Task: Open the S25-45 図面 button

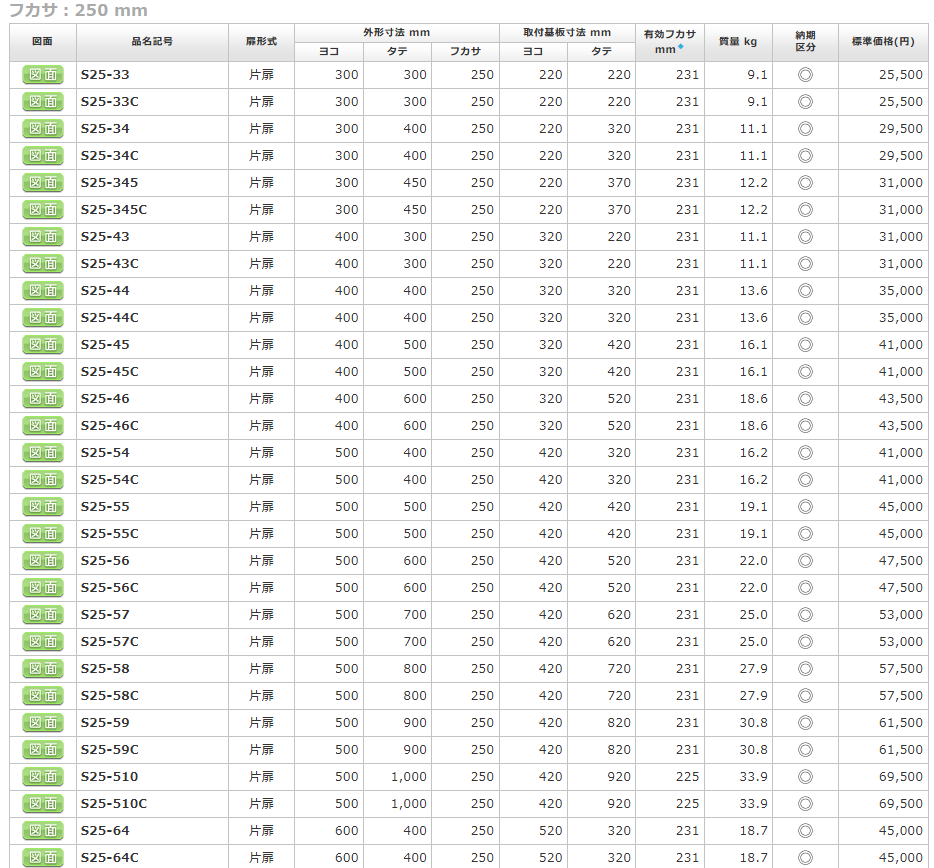Action: (x=43, y=345)
